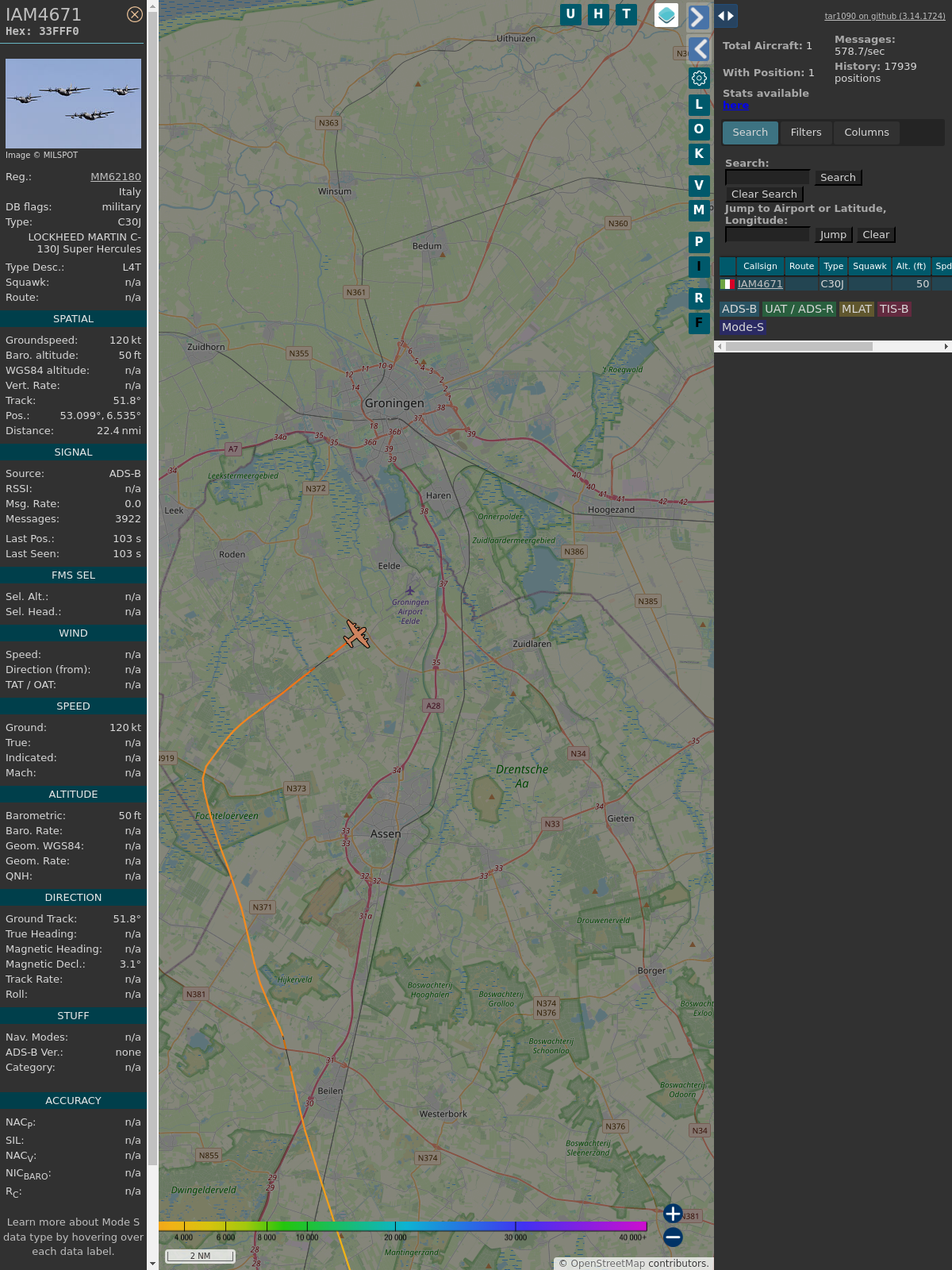Switch to the Filters tab
Screen dimensions: 952x1270
805,133
